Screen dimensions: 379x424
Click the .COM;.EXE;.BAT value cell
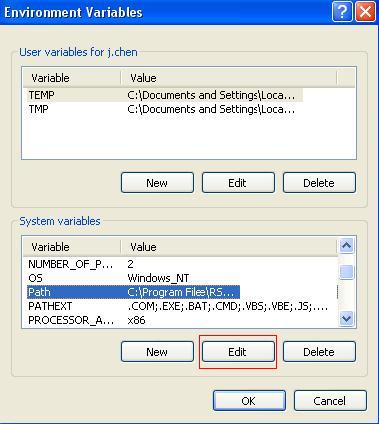pyautogui.click(x=227, y=306)
